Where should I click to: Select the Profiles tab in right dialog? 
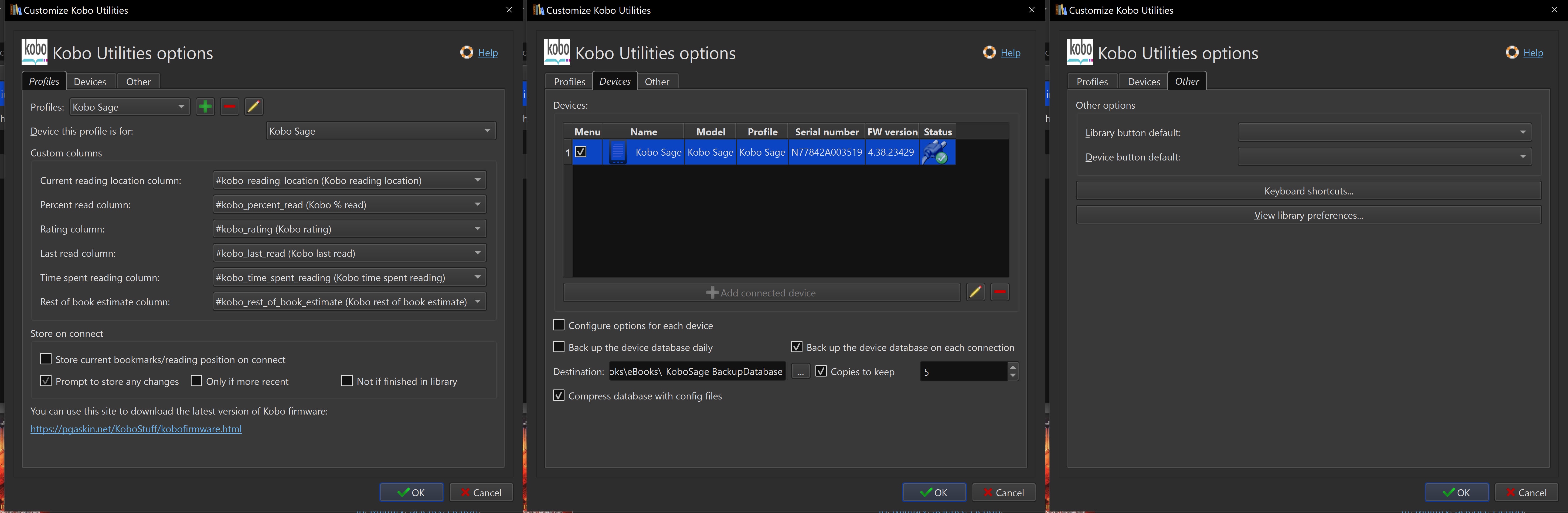click(1092, 81)
